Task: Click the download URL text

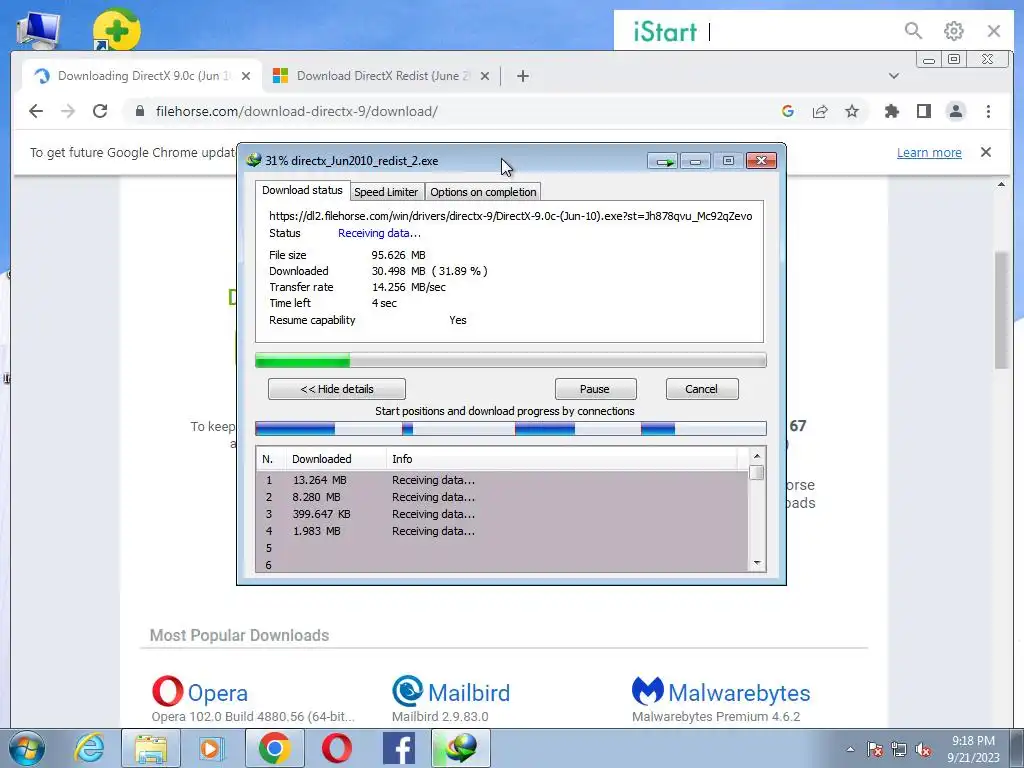Action: pos(510,216)
